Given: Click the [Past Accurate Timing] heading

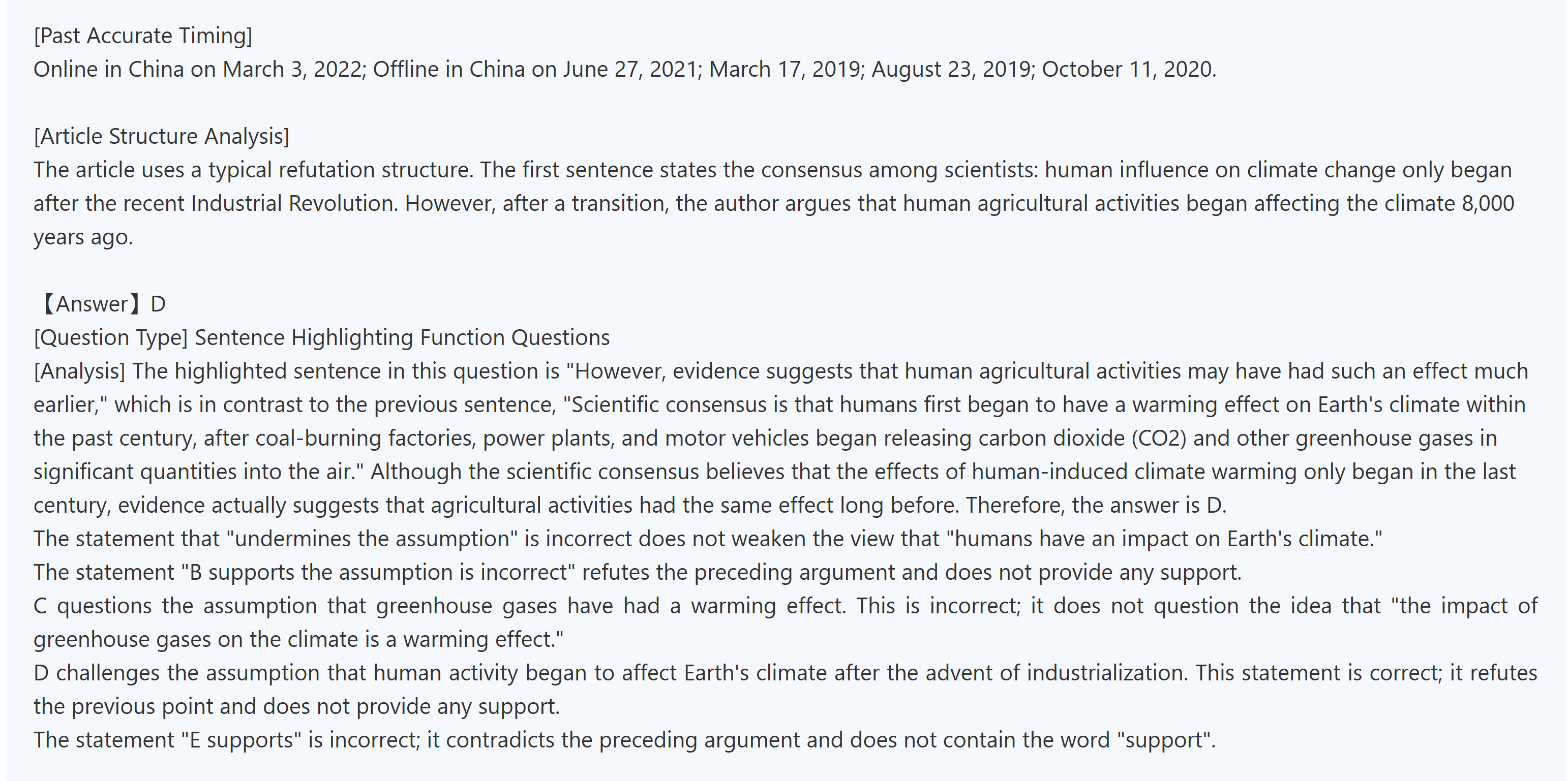Looking at the screenshot, I should click(x=142, y=36).
